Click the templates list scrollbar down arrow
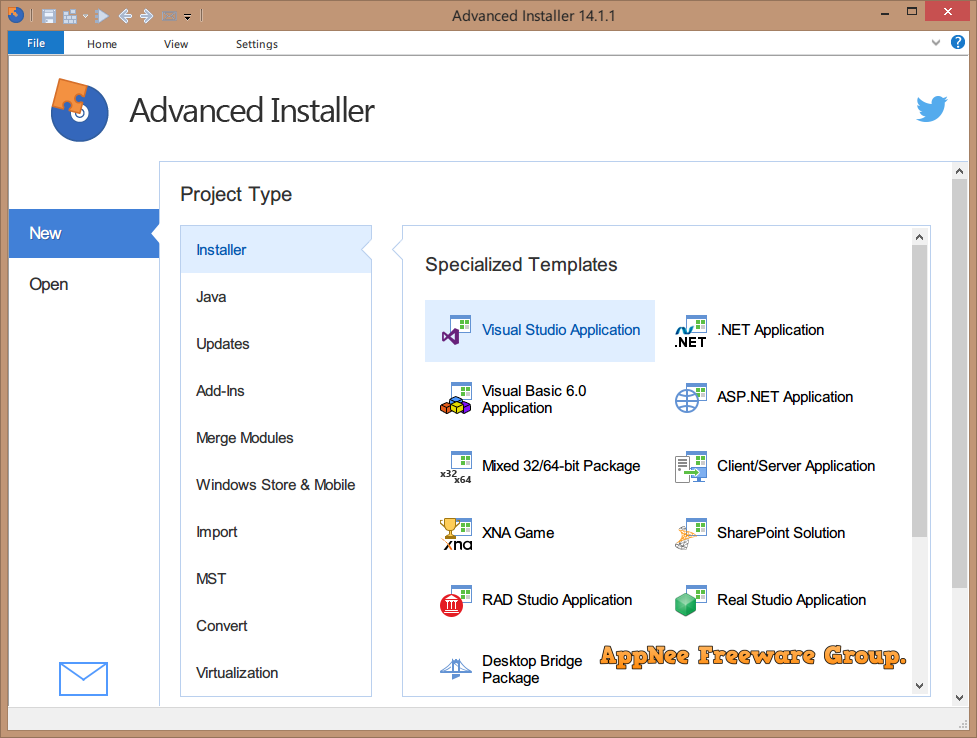 pos(920,686)
